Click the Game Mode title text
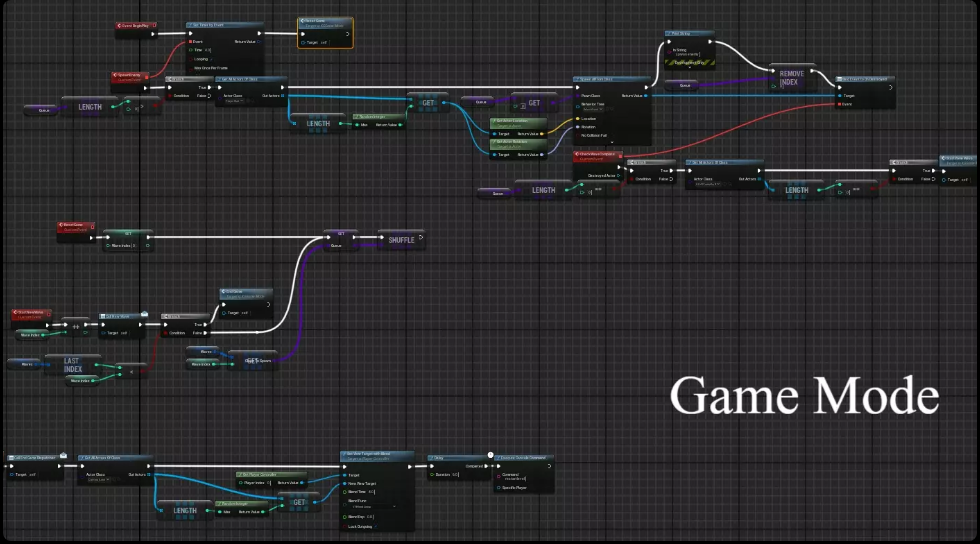This screenshot has height=544, width=980. point(804,395)
